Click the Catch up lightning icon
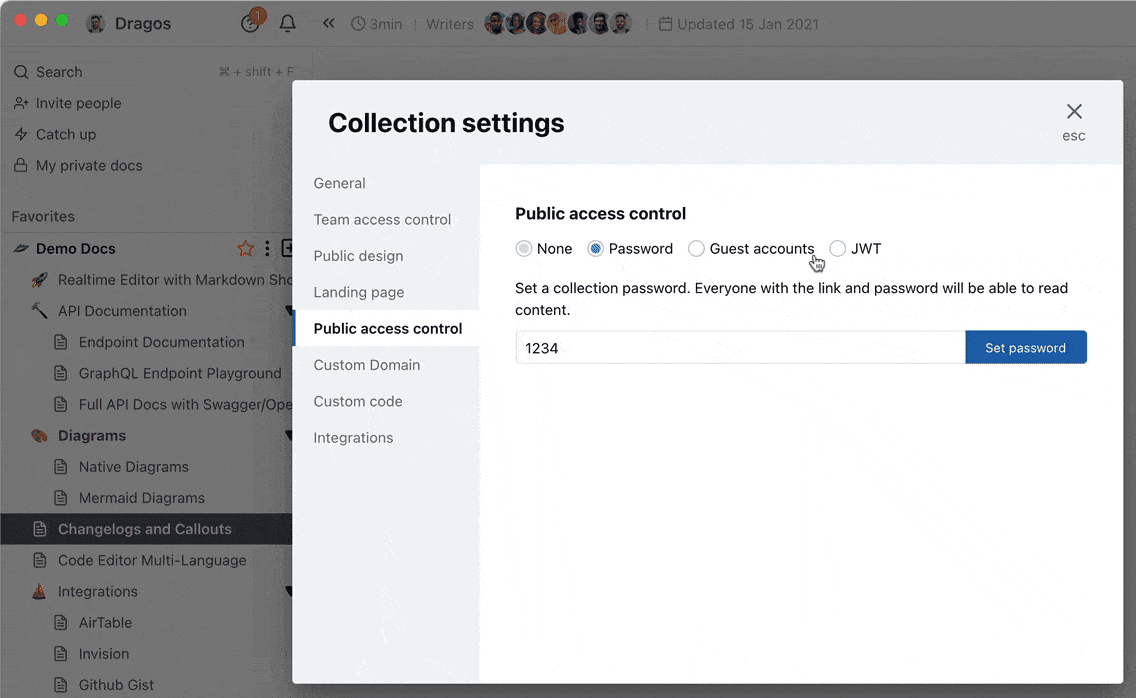1136x698 pixels. [x=21, y=134]
